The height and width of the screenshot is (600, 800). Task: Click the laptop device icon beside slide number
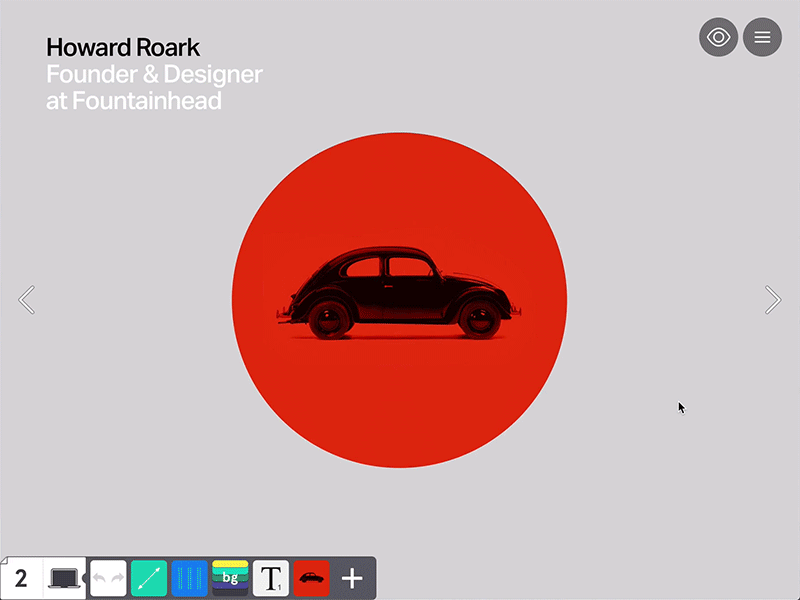coord(62,576)
